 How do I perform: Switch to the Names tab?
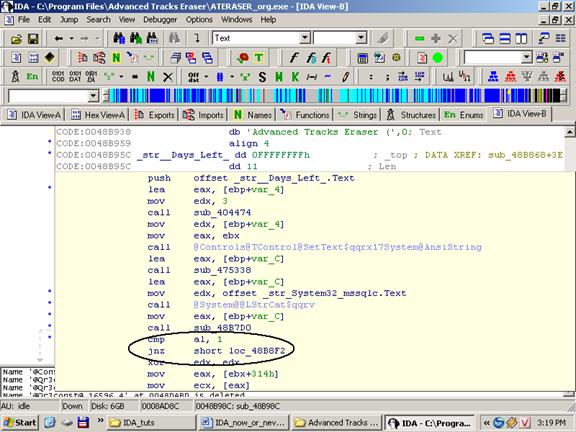click(x=253, y=115)
